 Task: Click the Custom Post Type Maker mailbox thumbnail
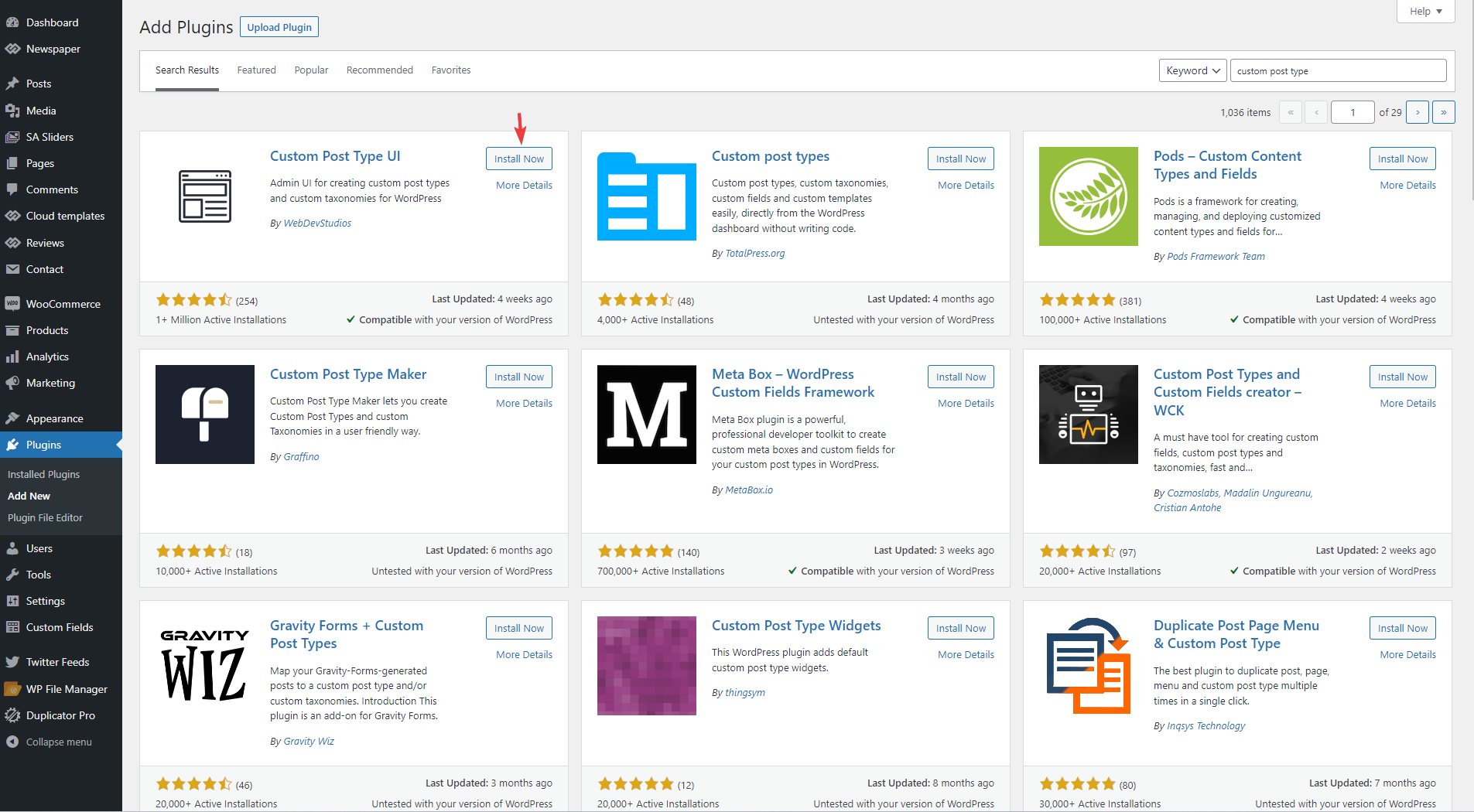[x=205, y=415]
